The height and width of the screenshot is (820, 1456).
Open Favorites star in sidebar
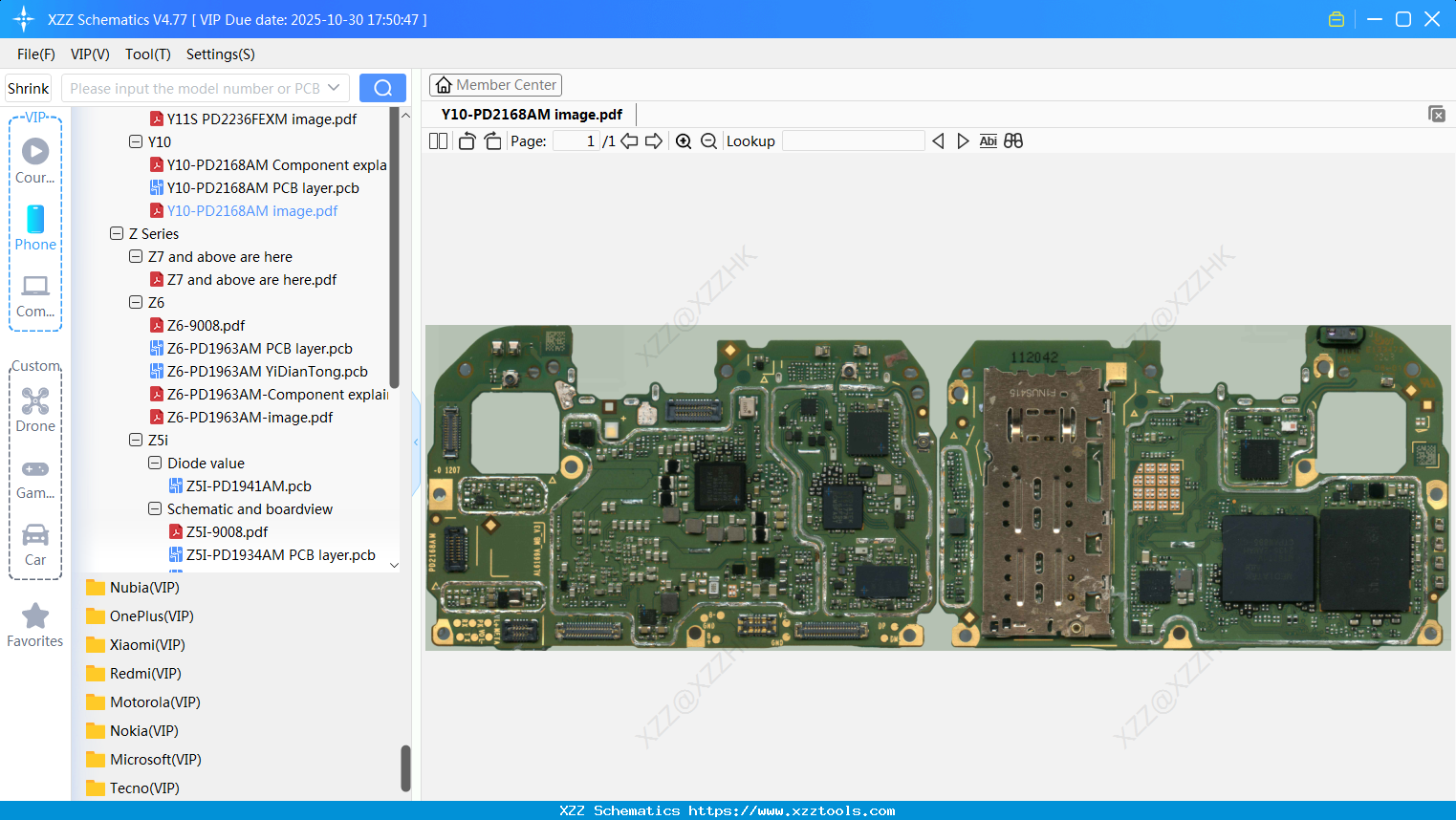point(35,625)
